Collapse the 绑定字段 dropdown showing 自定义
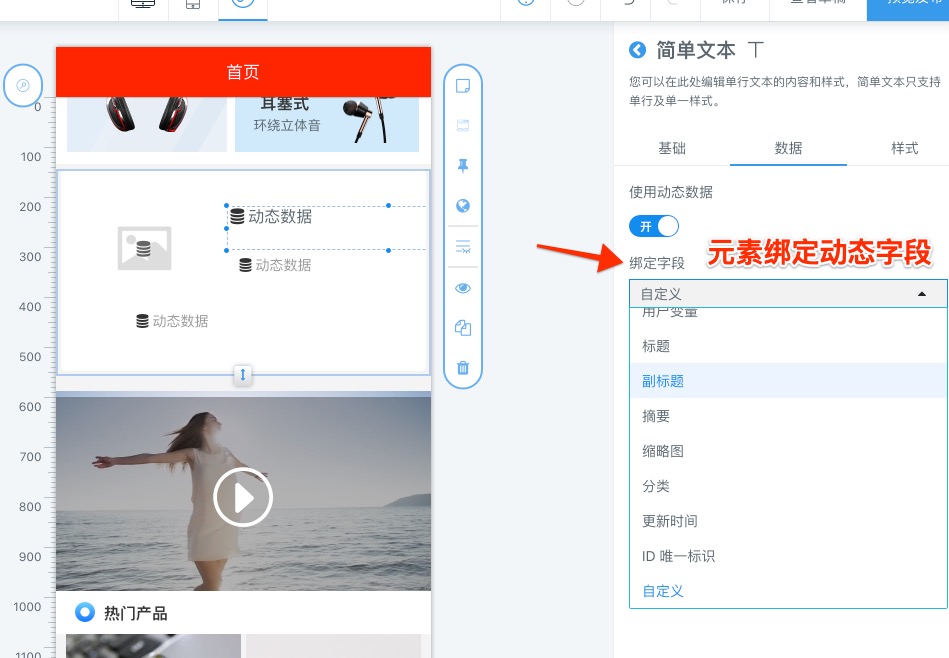949x658 pixels. click(x=788, y=294)
